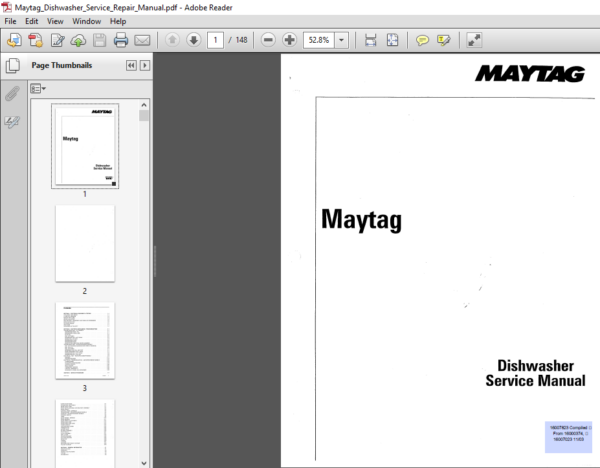Select the page 1 thumbnail
The width and height of the screenshot is (600, 468).
click(85, 146)
